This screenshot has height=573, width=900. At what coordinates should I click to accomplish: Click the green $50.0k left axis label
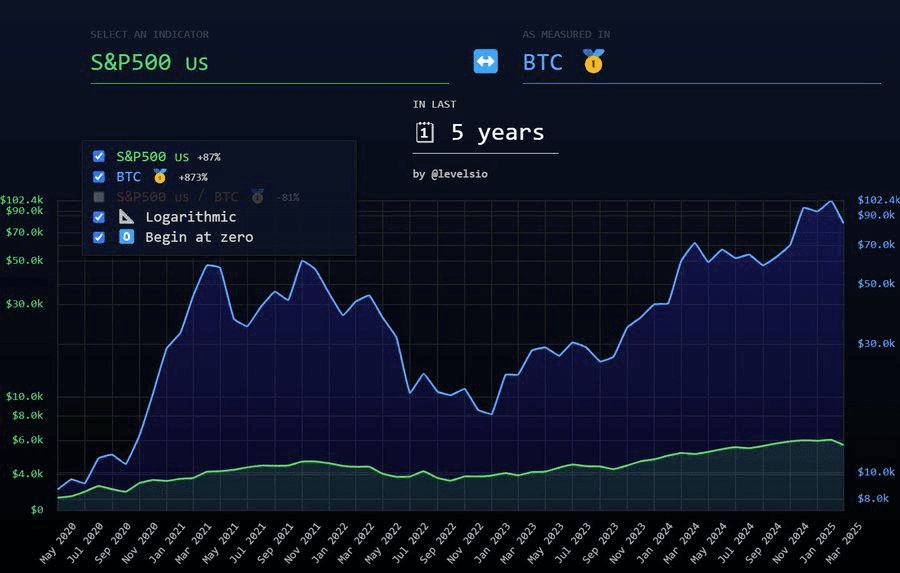[x=25, y=260]
